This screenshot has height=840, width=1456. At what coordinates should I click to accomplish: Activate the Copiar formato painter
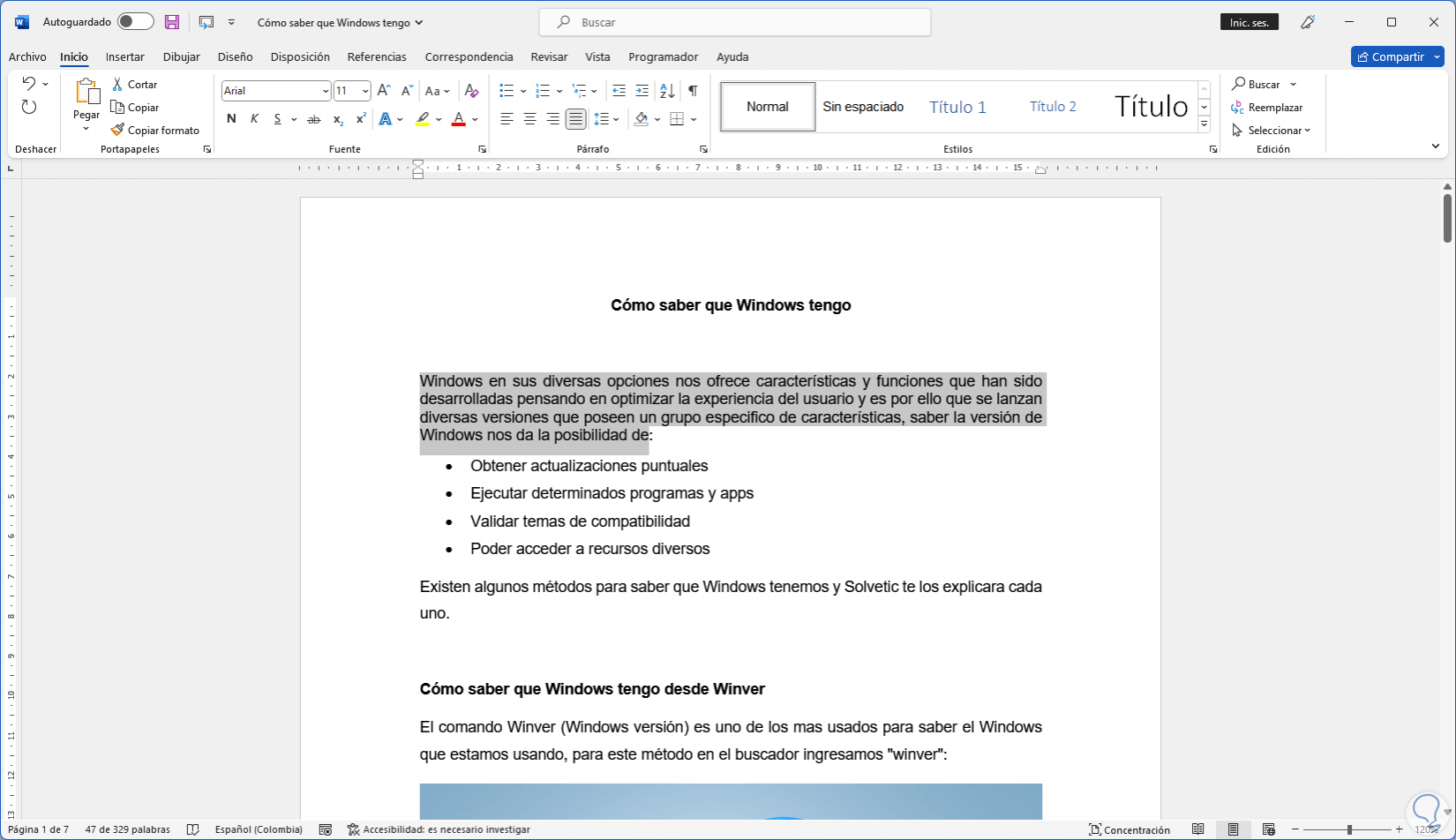click(155, 131)
